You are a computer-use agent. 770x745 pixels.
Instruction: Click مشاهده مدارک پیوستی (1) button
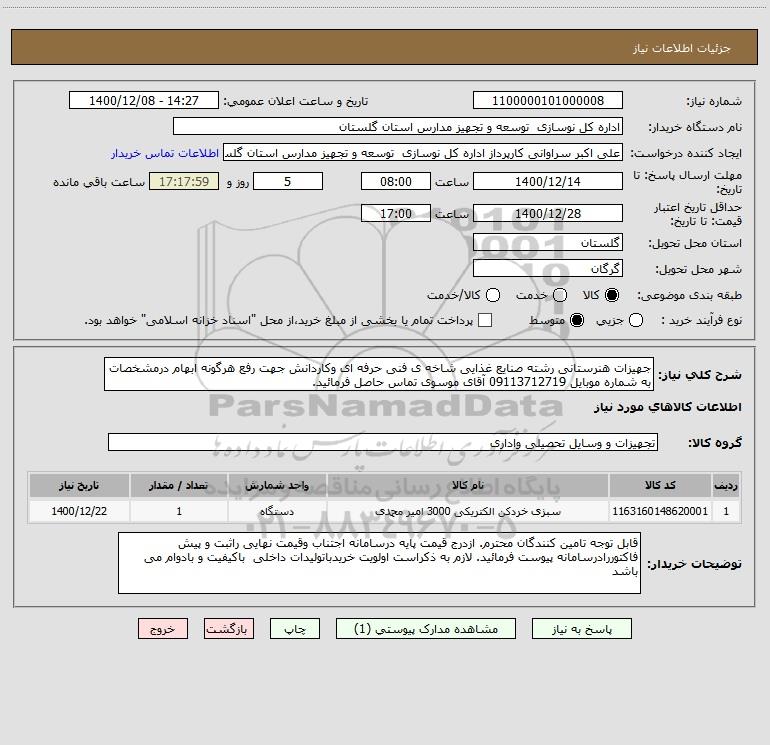click(x=426, y=629)
